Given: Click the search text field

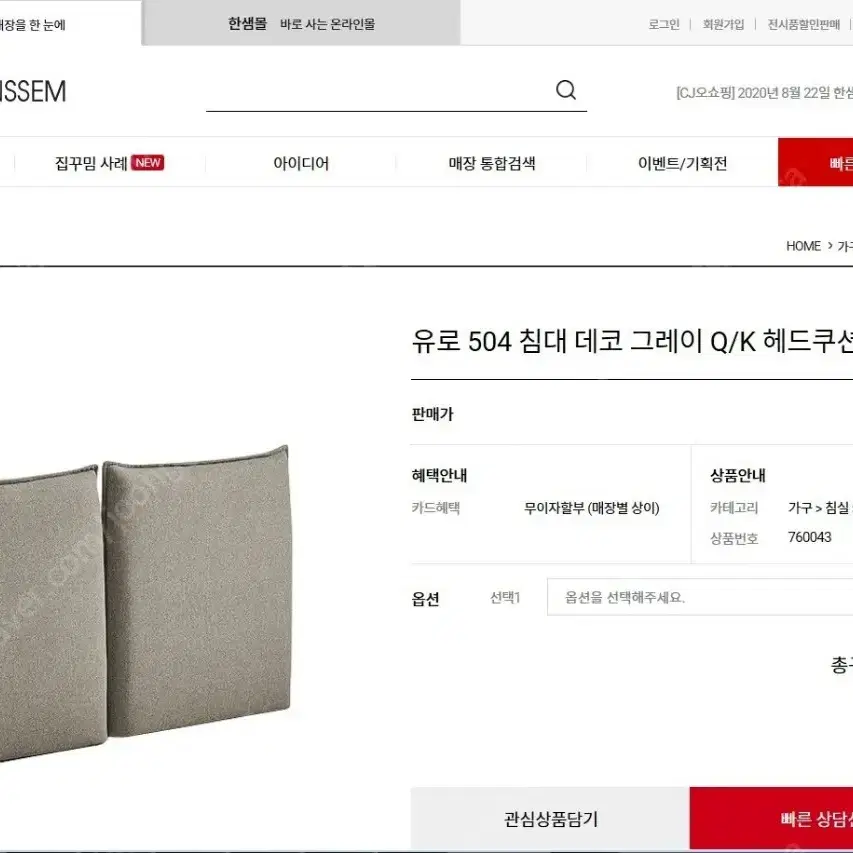Looking at the screenshot, I should pos(379,90).
